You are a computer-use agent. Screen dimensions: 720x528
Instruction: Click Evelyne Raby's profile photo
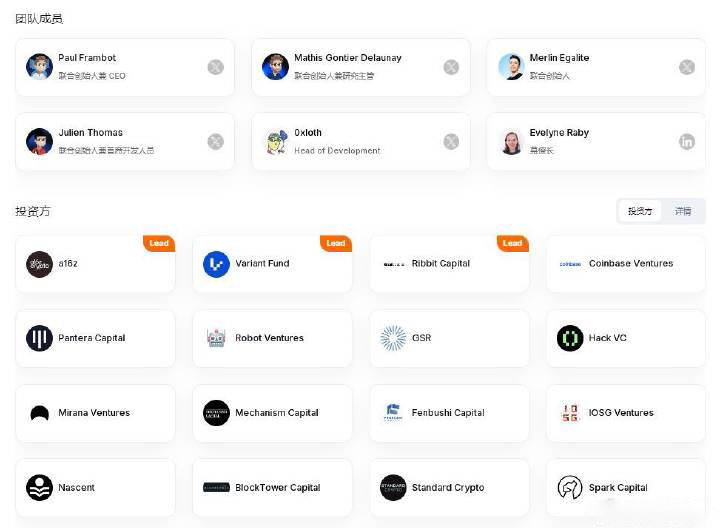[x=511, y=141]
